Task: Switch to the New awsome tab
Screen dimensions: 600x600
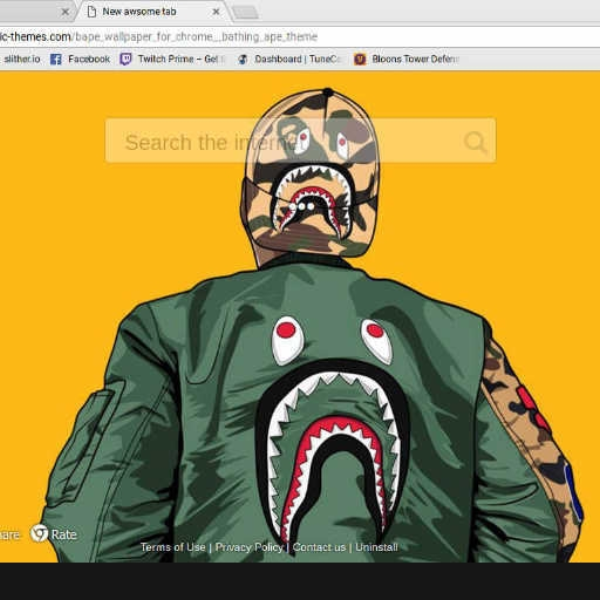Action: point(153,11)
